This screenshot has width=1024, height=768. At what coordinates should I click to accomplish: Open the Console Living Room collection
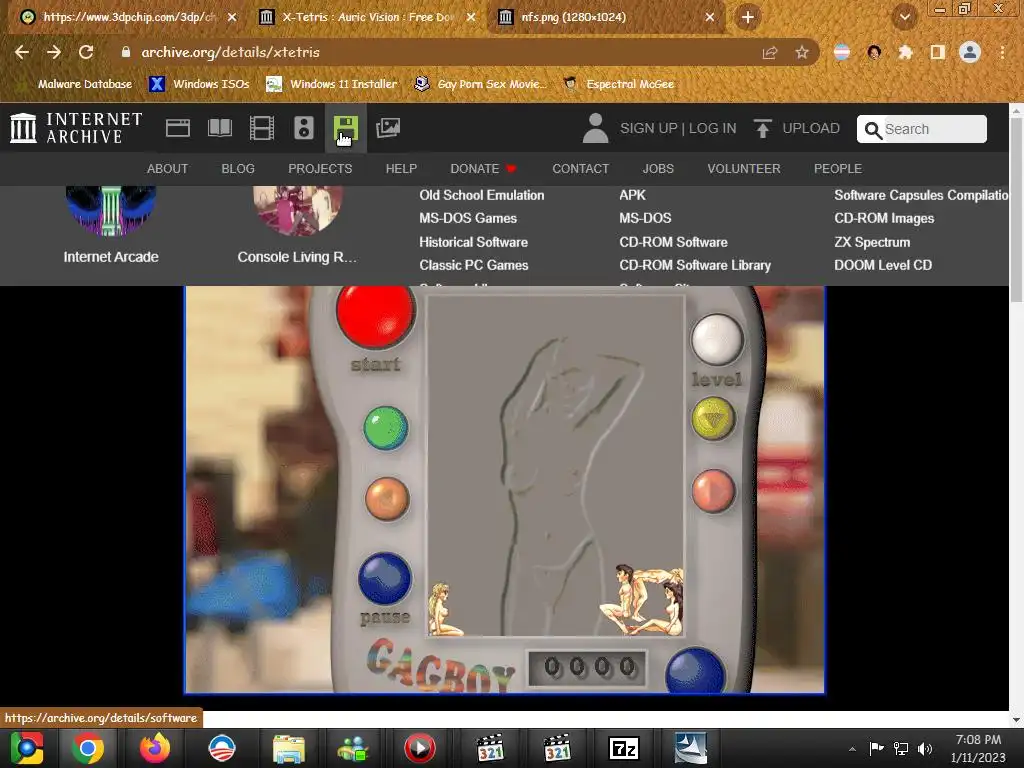click(x=297, y=226)
